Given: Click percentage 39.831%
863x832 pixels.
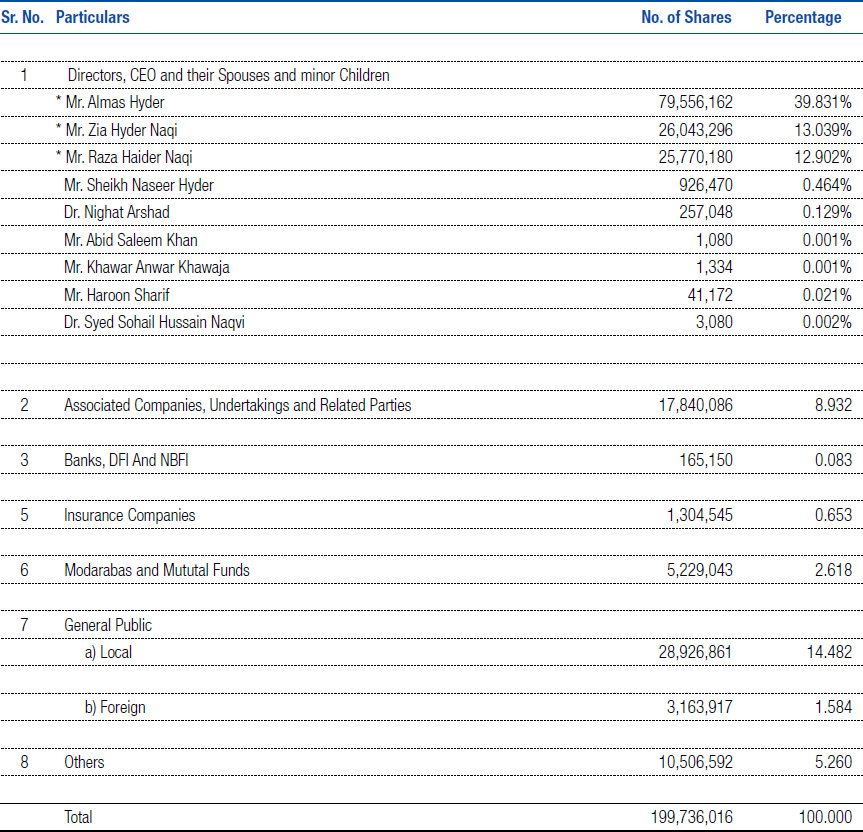Looking at the screenshot, I should [823, 102].
